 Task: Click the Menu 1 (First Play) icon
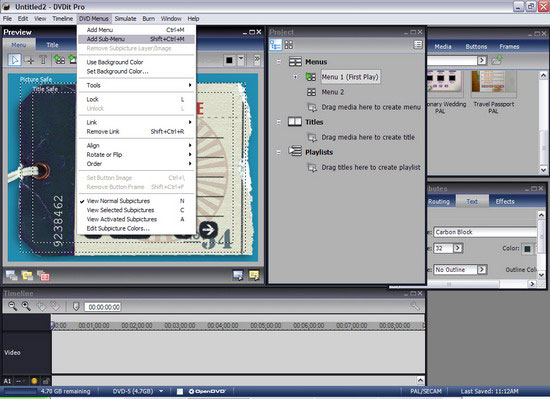311,77
